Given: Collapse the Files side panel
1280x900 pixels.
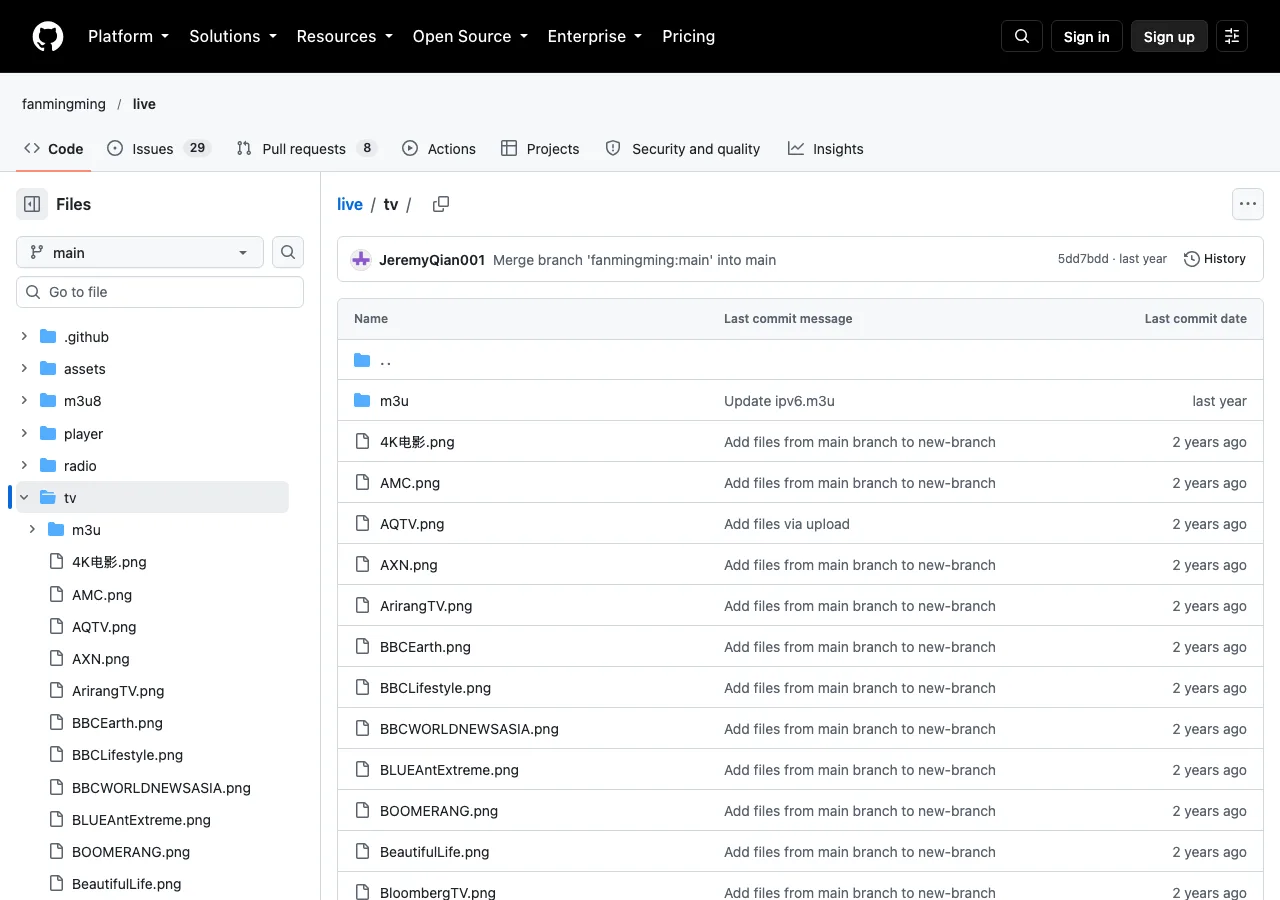Looking at the screenshot, I should tap(32, 204).
